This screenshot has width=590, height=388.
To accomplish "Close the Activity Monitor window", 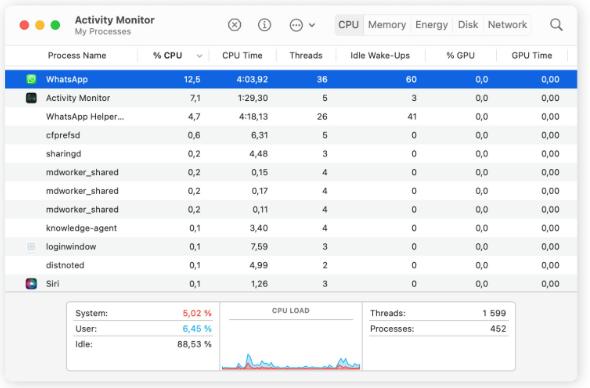I will point(24,25).
